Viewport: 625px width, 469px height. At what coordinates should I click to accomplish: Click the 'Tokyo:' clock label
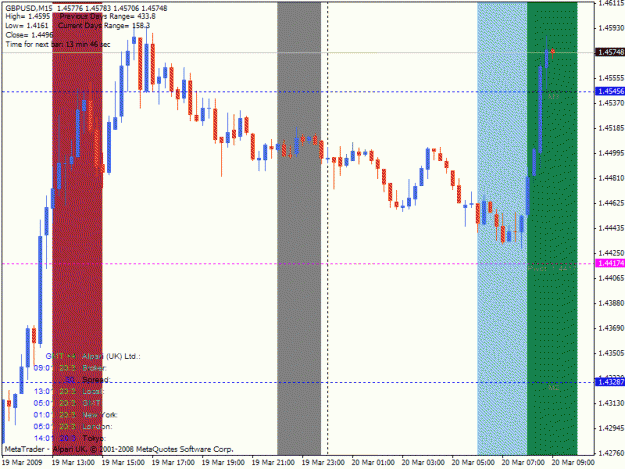click(94, 438)
